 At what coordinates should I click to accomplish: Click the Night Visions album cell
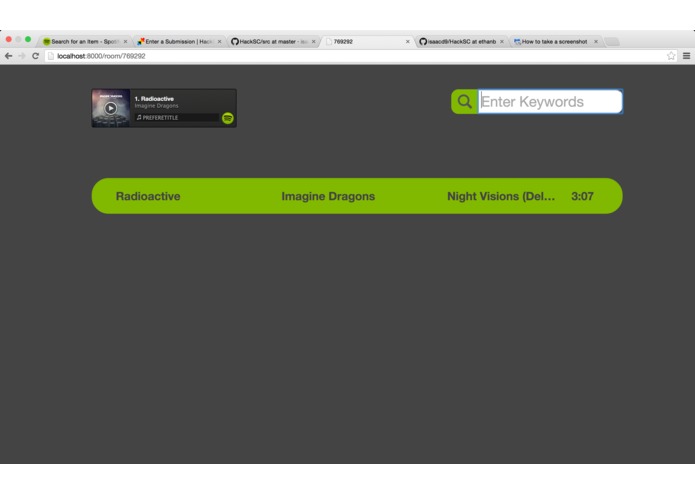point(501,196)
